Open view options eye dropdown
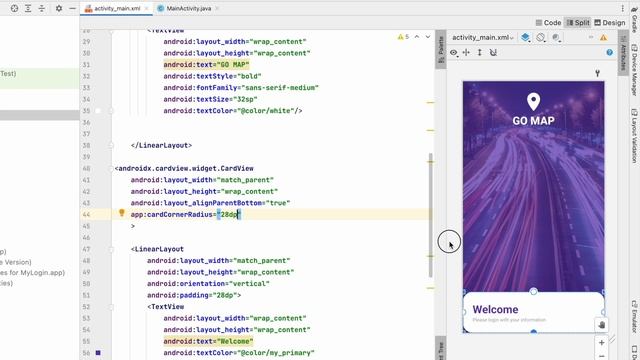This screenshot has height=360, width=640. pyautogui.click(x=454, y=53)
